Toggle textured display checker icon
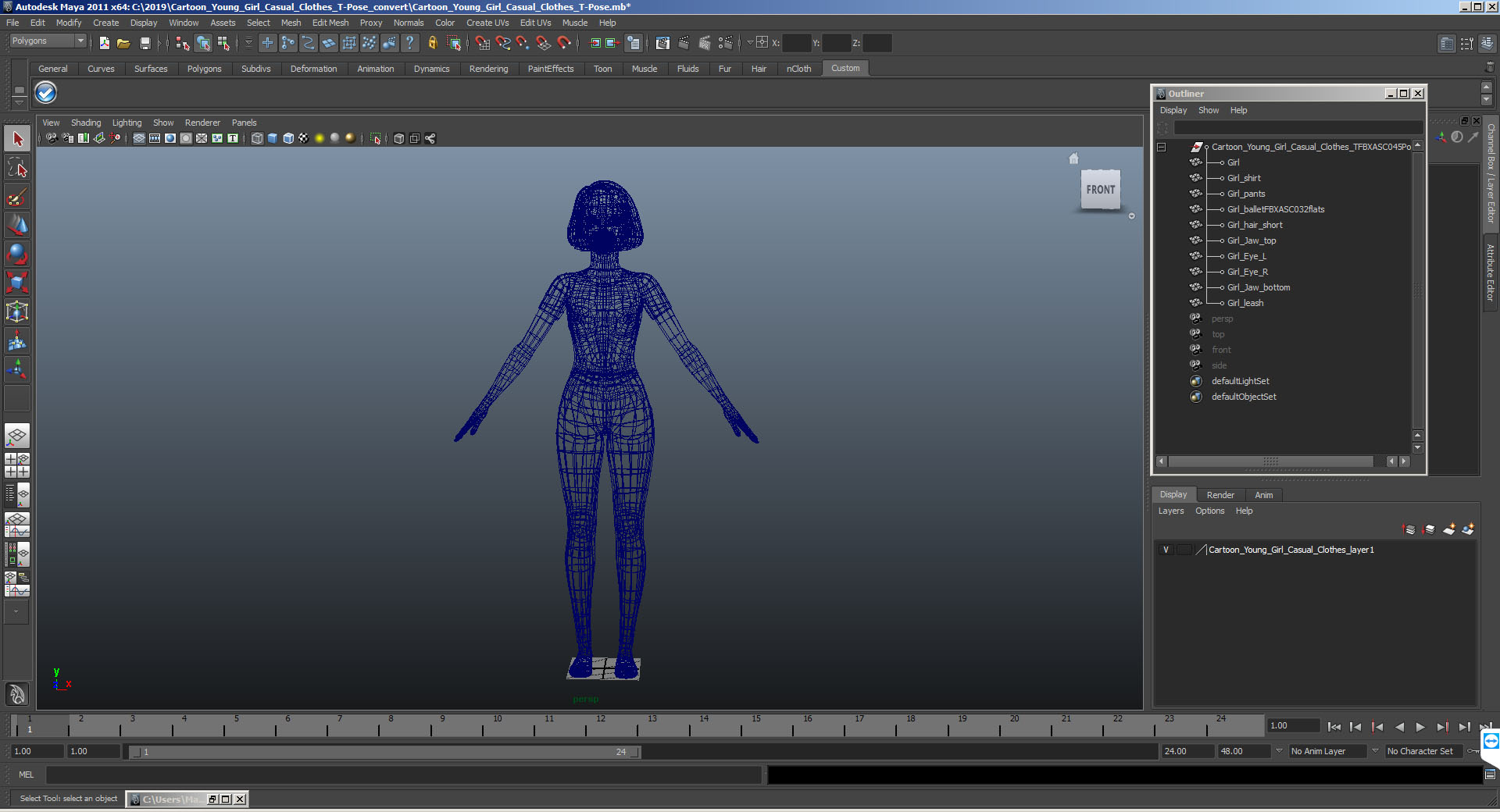The width and height of the screenshot is (1500, 812). [x=304, y=138]
